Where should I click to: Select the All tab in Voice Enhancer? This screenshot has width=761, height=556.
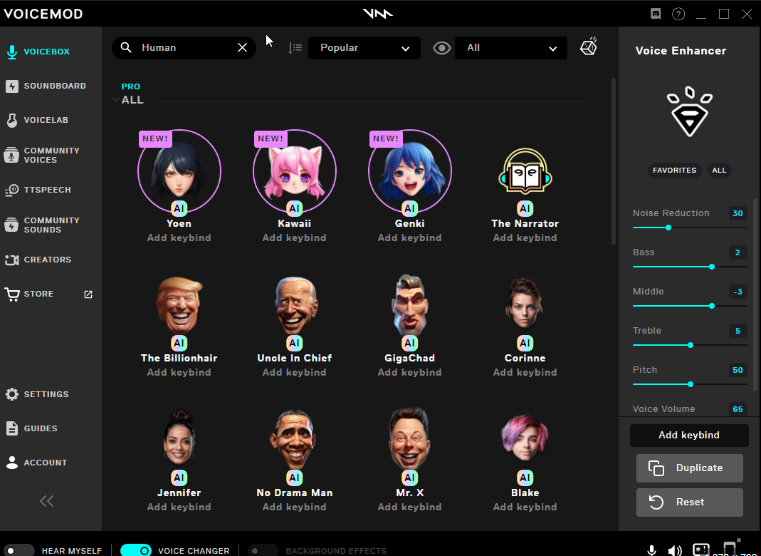719,170
